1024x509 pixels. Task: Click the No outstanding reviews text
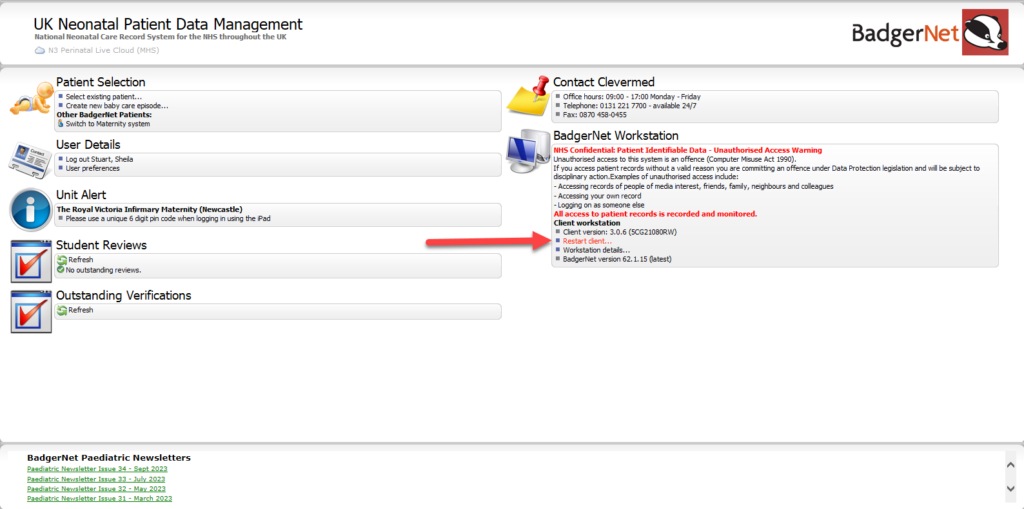coord(103,269)
